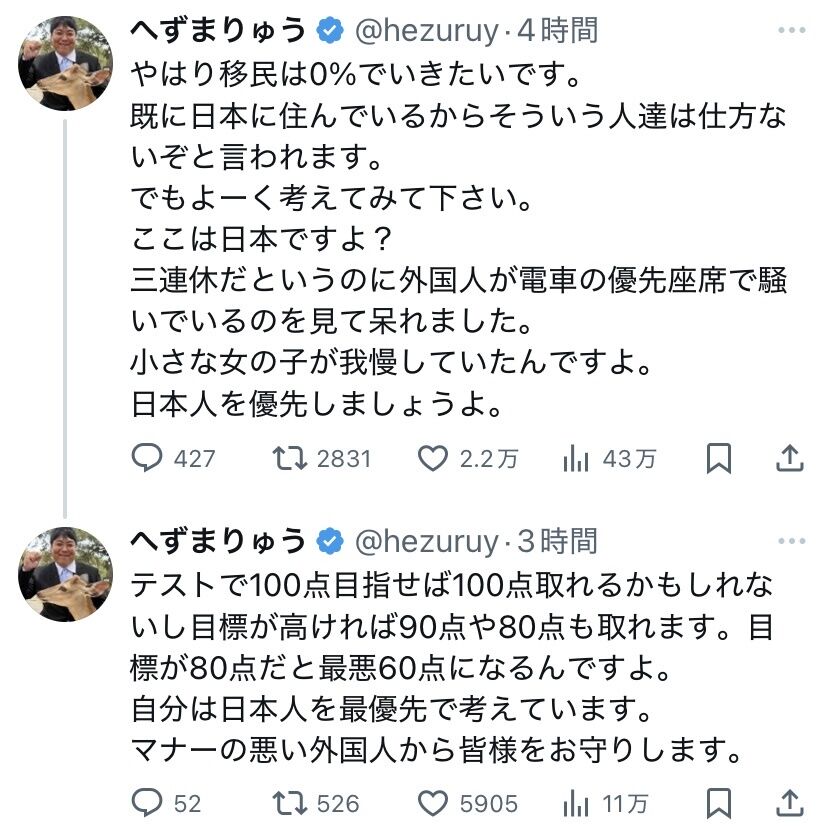The width and height of the screenshot is (828, 839).
Task: Like the second tweet with 5905 likes
Action: [432, 803]
